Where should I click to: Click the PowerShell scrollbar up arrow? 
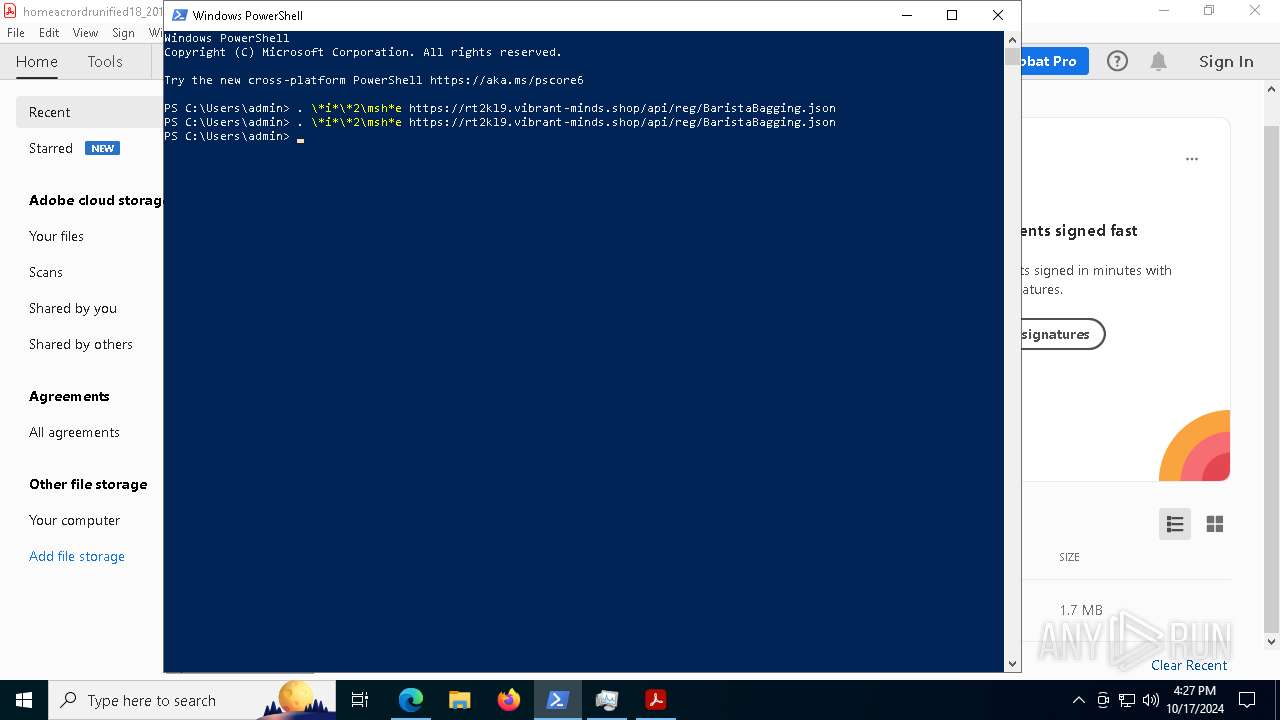[x=1012, y=39]
